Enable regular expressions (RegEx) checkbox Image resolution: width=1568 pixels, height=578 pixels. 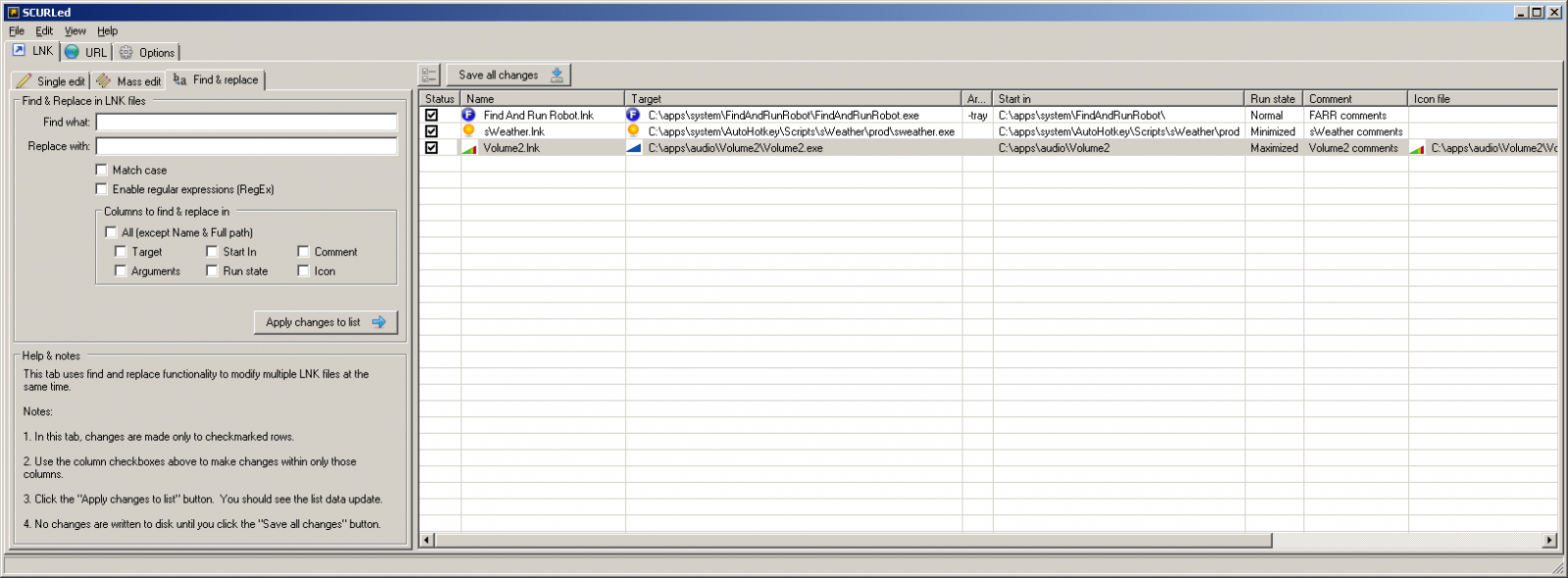tap(101, 189)
